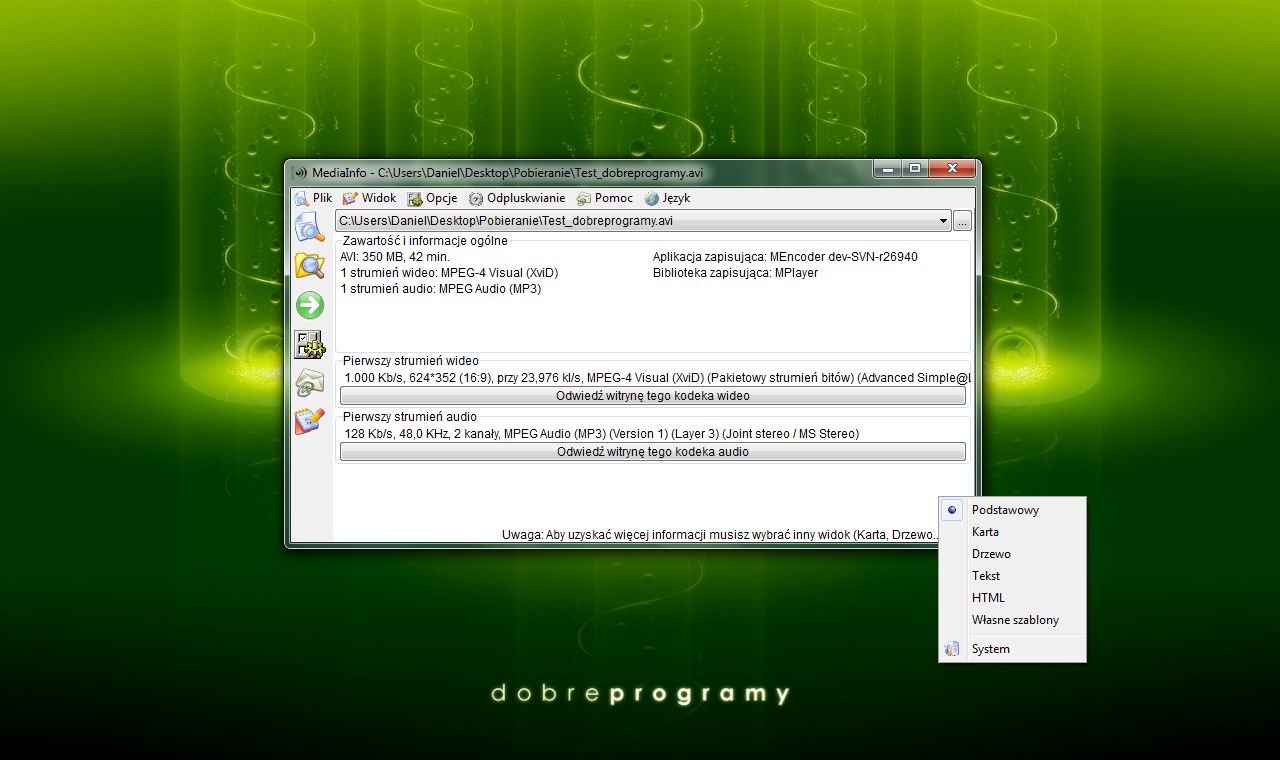
Task: Click the "Uwaga: Aby uzyskać więcej informacji" note
Action: tap(721, 535)
